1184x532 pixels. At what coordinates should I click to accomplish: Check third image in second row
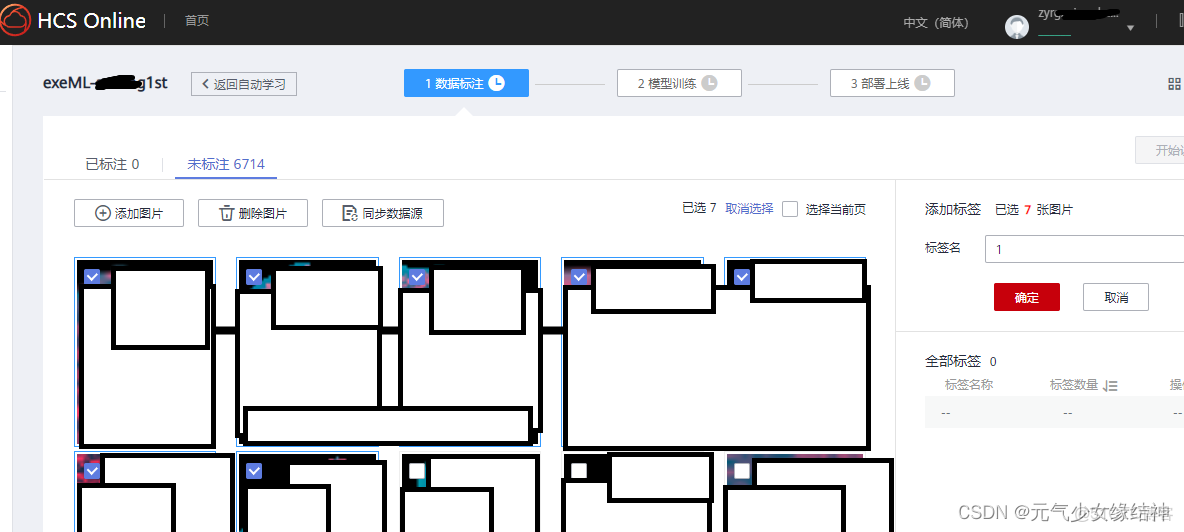(416, 471)
